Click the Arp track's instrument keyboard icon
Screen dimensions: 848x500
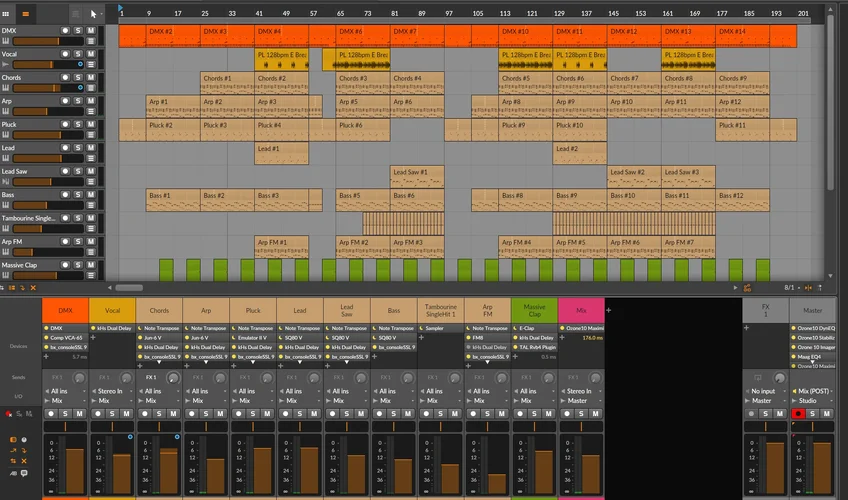[x=6, y=113]
